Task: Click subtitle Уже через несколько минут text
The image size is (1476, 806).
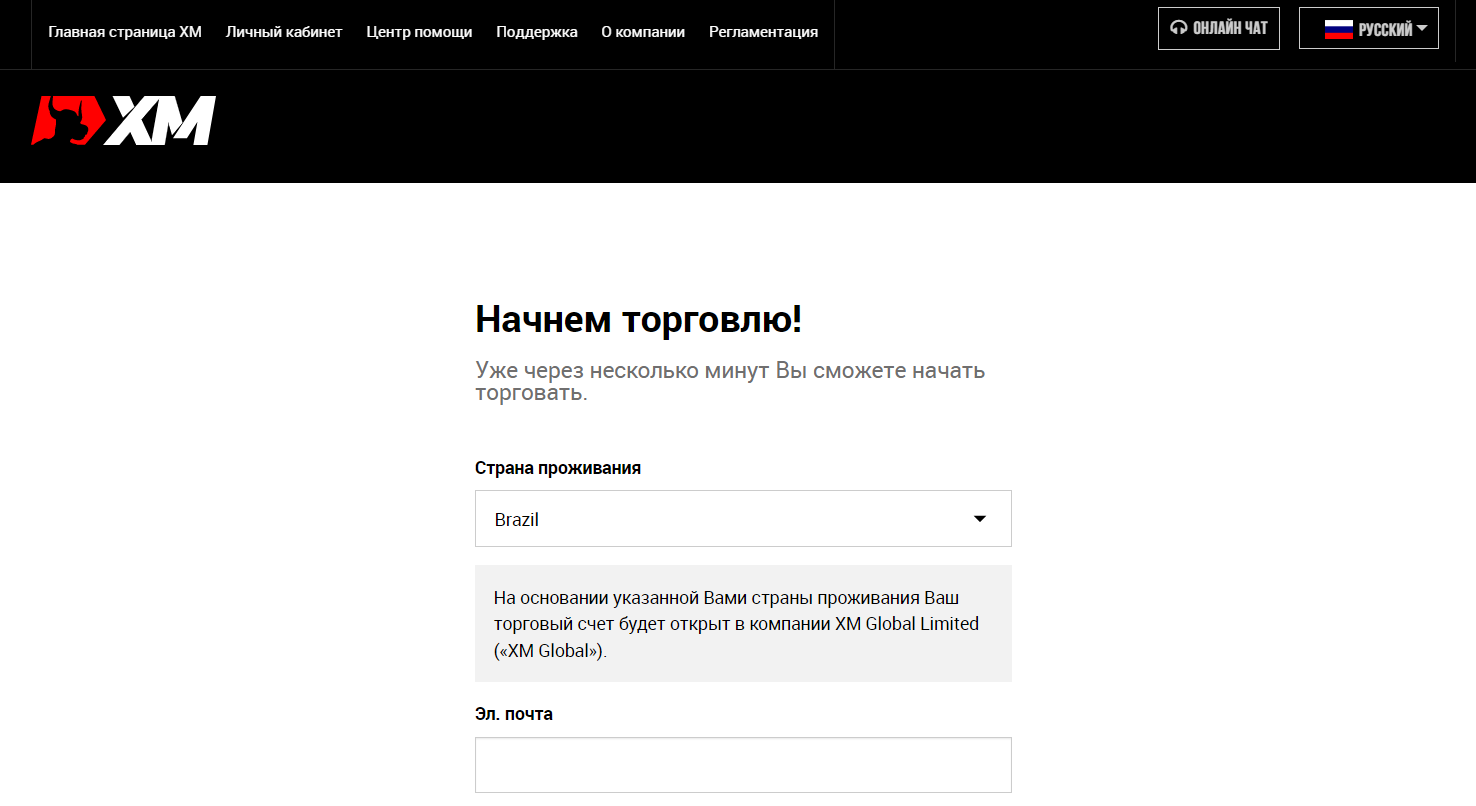Action: 730,381
